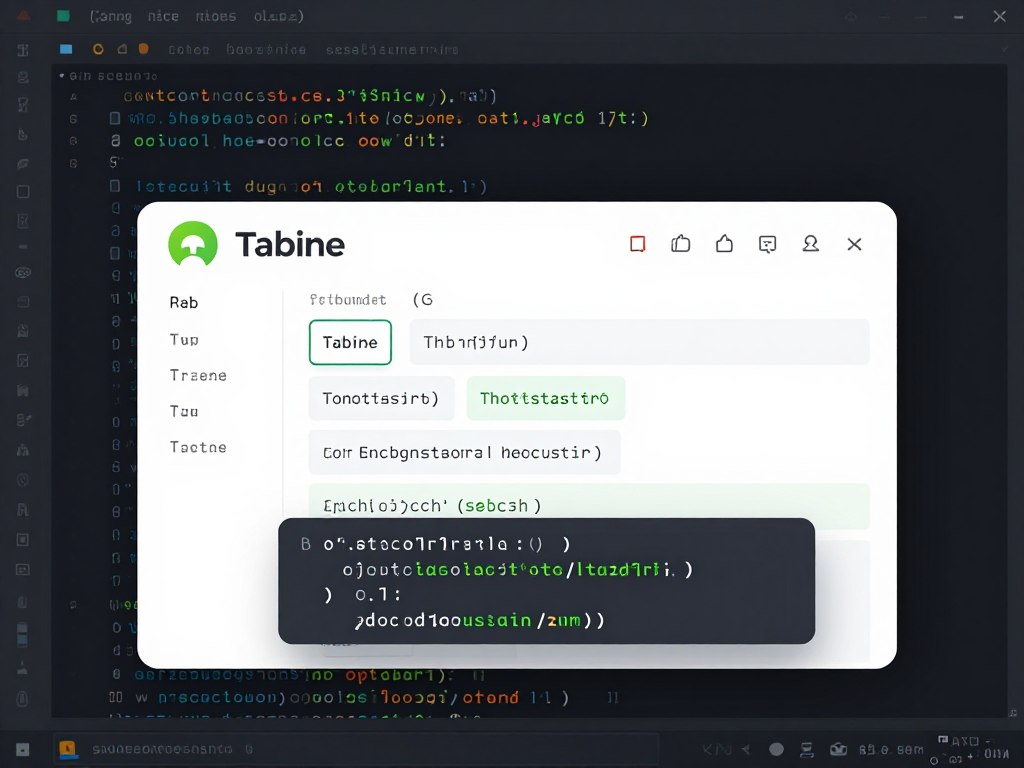Click the thumbs-up icon in Tabine dialog
Image resolution: width=1024 pixels, height=768 pixels.
point(681,243)
